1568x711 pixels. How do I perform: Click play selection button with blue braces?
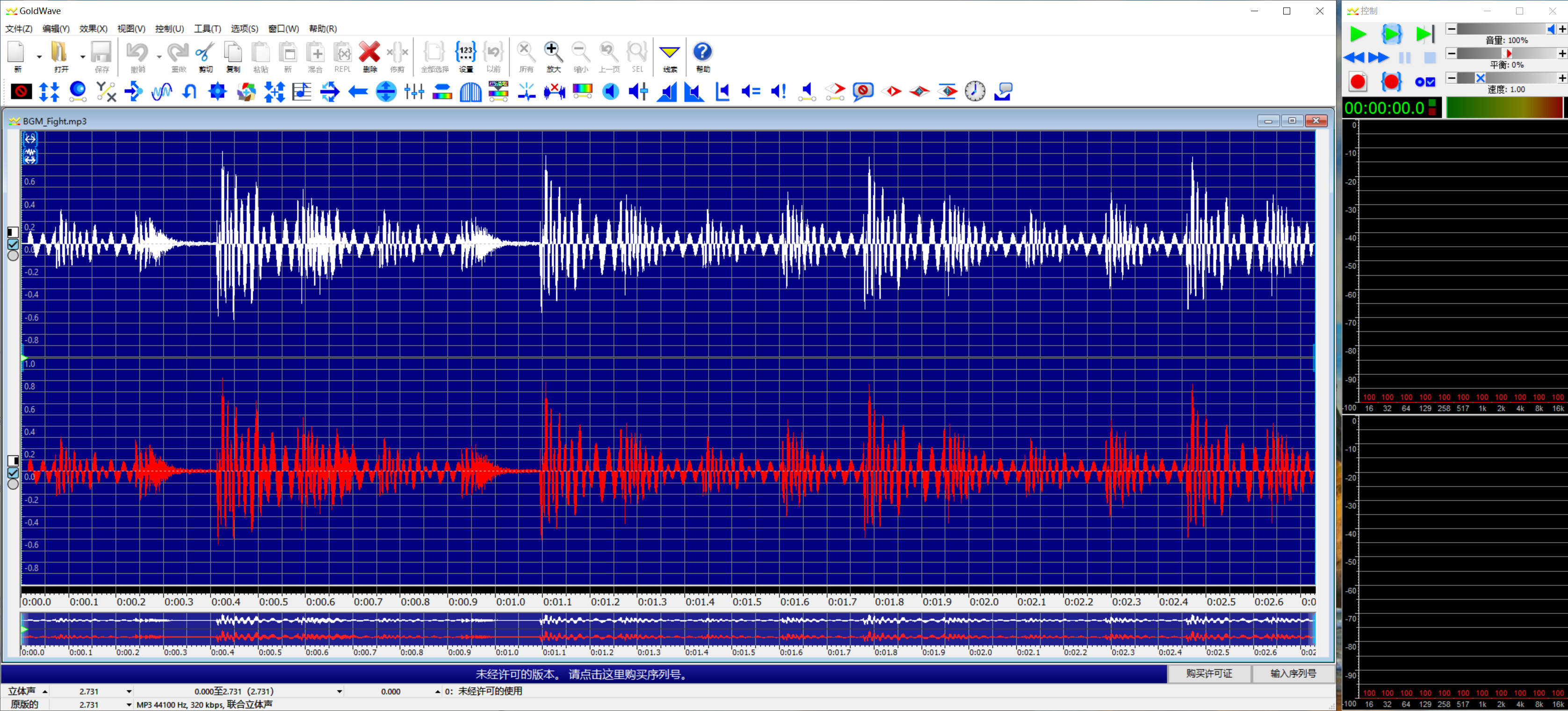[x=1392, y=34]
